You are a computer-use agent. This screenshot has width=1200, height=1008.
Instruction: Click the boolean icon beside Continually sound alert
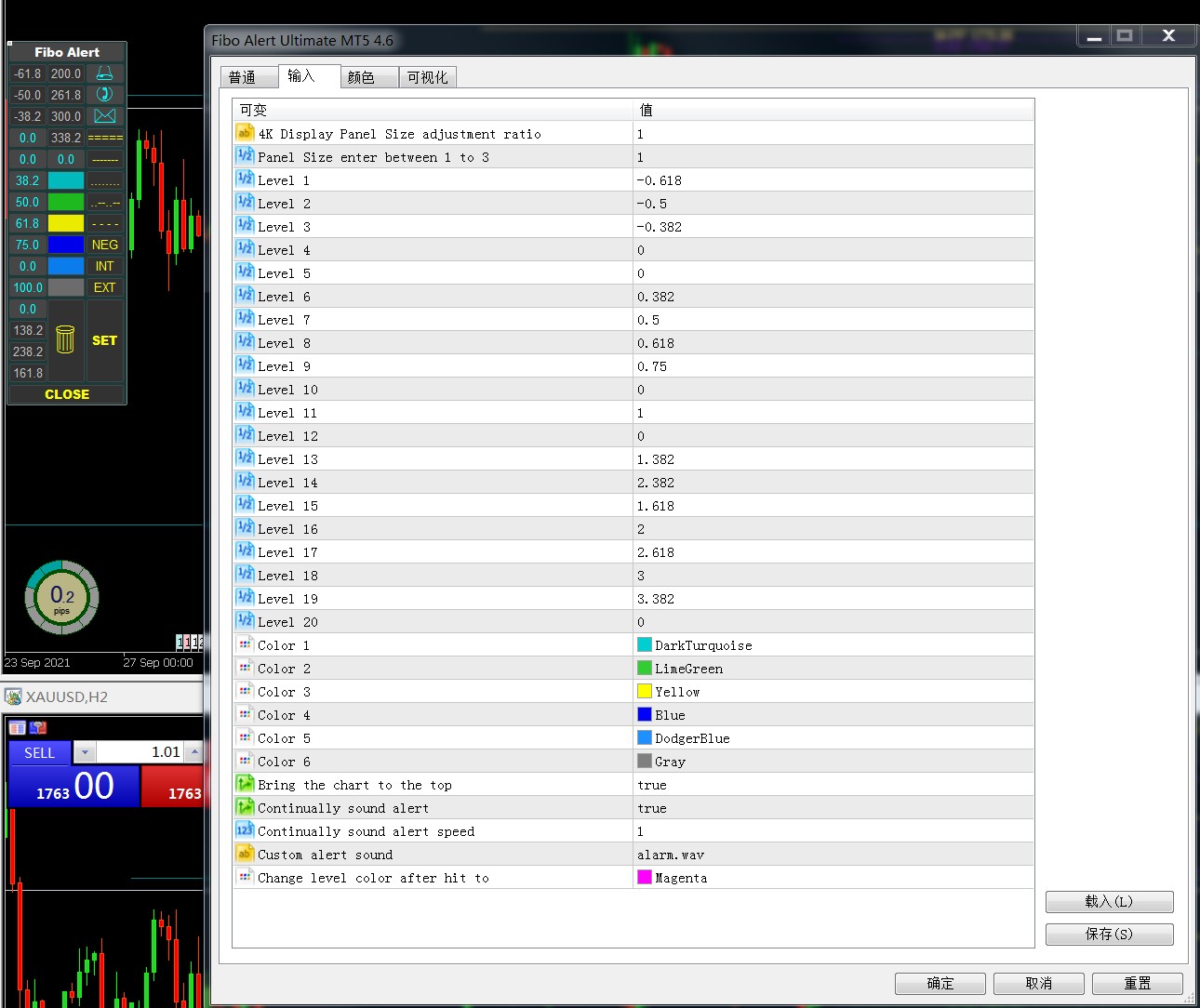click(245, 807)
